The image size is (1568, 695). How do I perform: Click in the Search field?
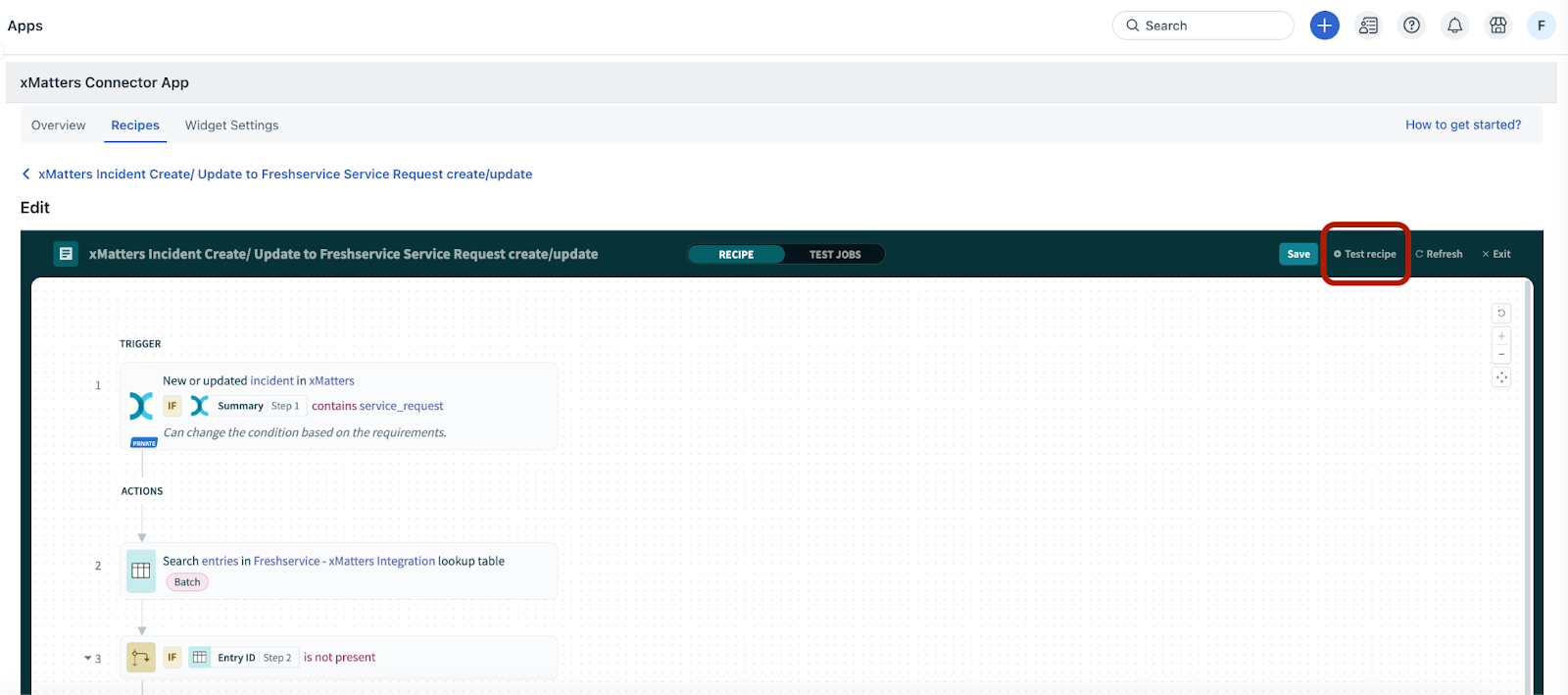tap(1202, 25)
